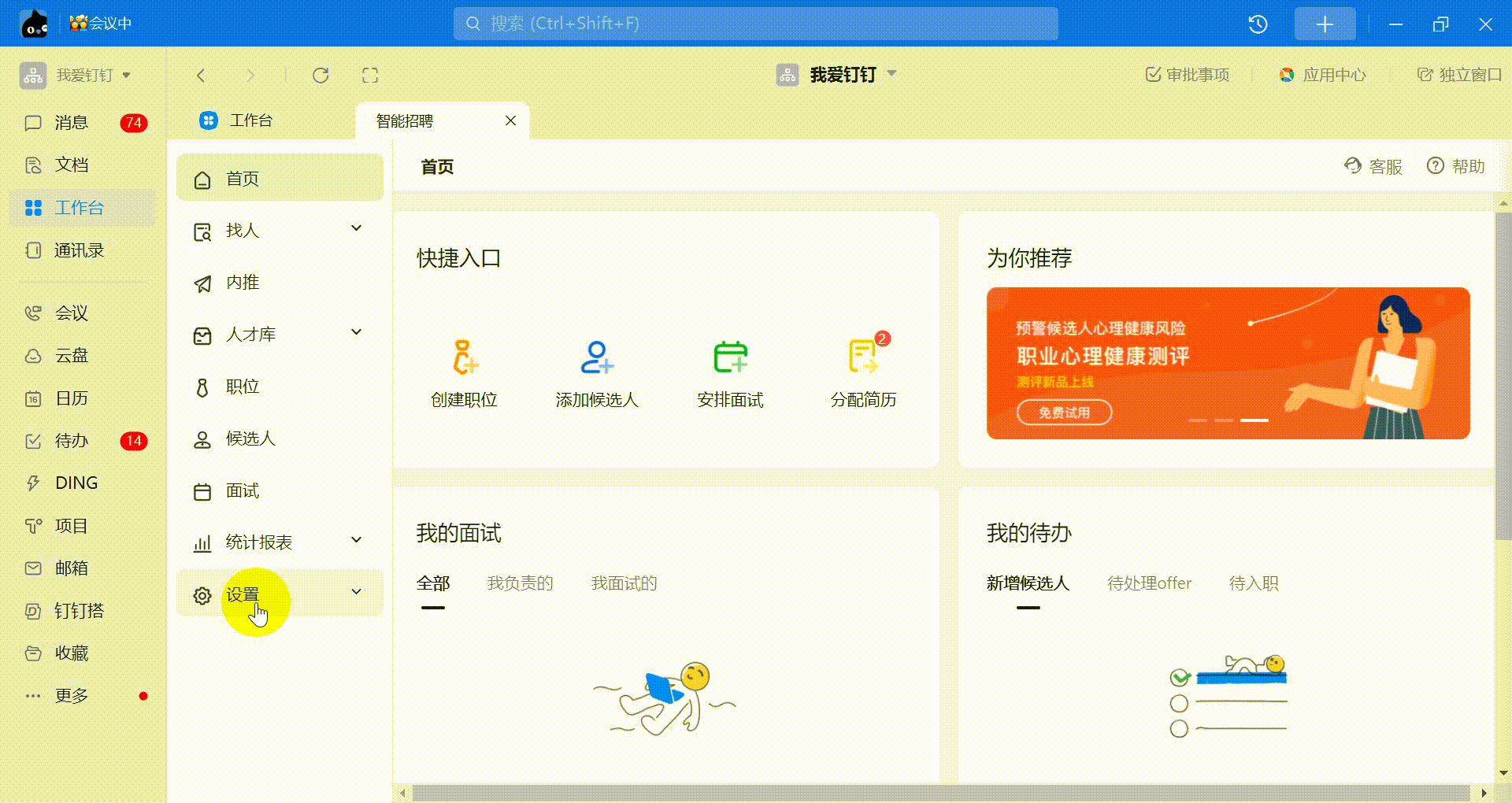1512x803 pixels.
Task: Click the plus button in title bar
Action: point(1325,24)
